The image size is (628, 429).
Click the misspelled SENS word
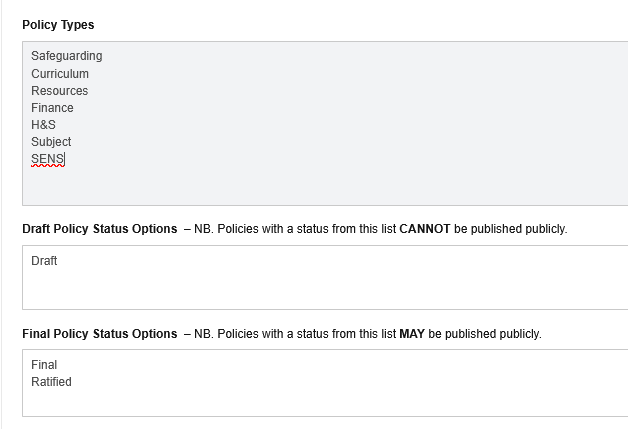[48, 159]
